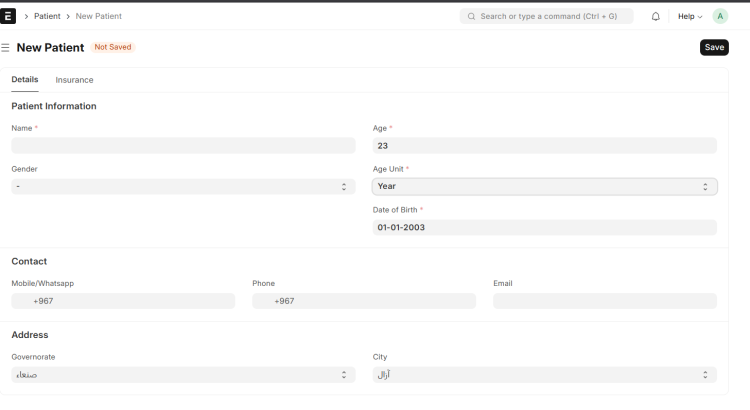Viewport: 750px width, 410px height.
Task: Open the user avatar menu
Action: 720,17
